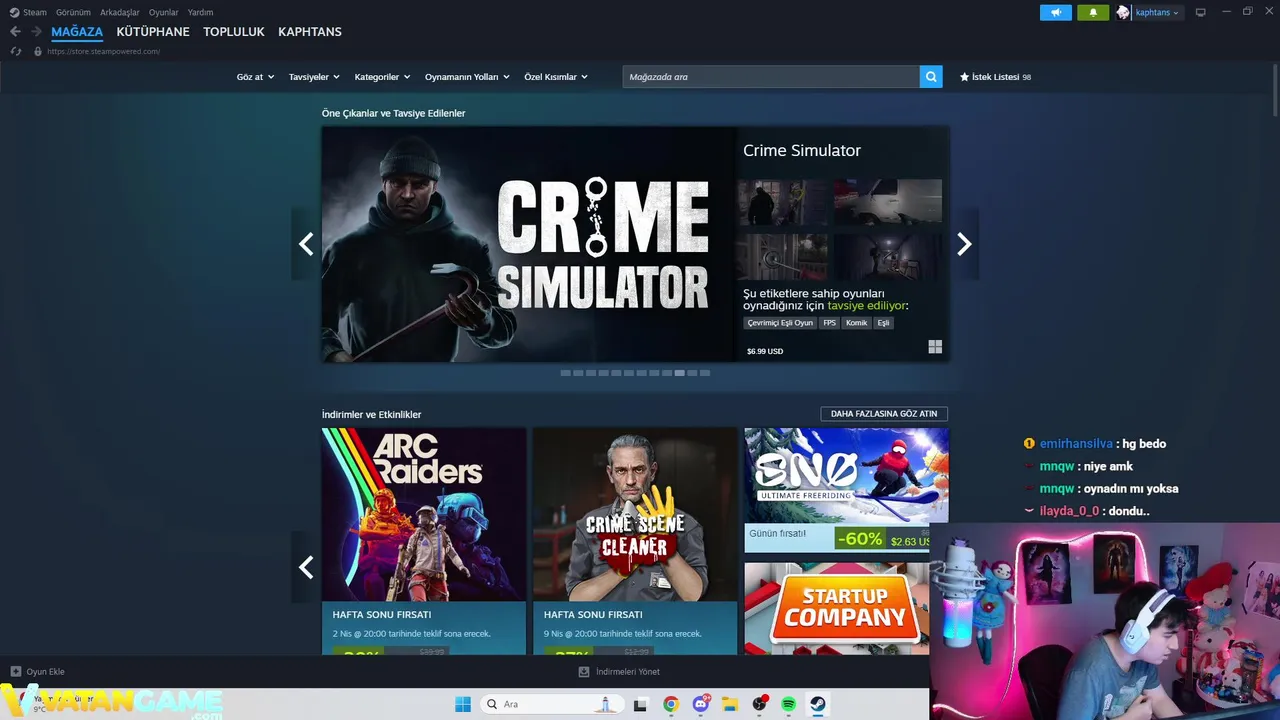Open Discord from the taskbar
The image size is (1280, 720).
click(x=701, y=704)
